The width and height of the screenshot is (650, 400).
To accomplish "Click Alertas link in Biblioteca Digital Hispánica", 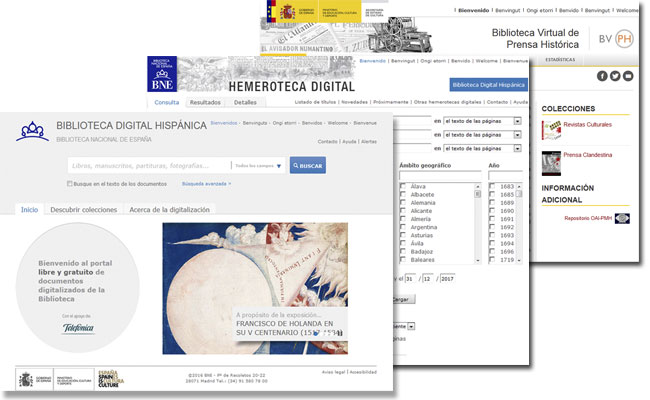I will pos(369,141).
